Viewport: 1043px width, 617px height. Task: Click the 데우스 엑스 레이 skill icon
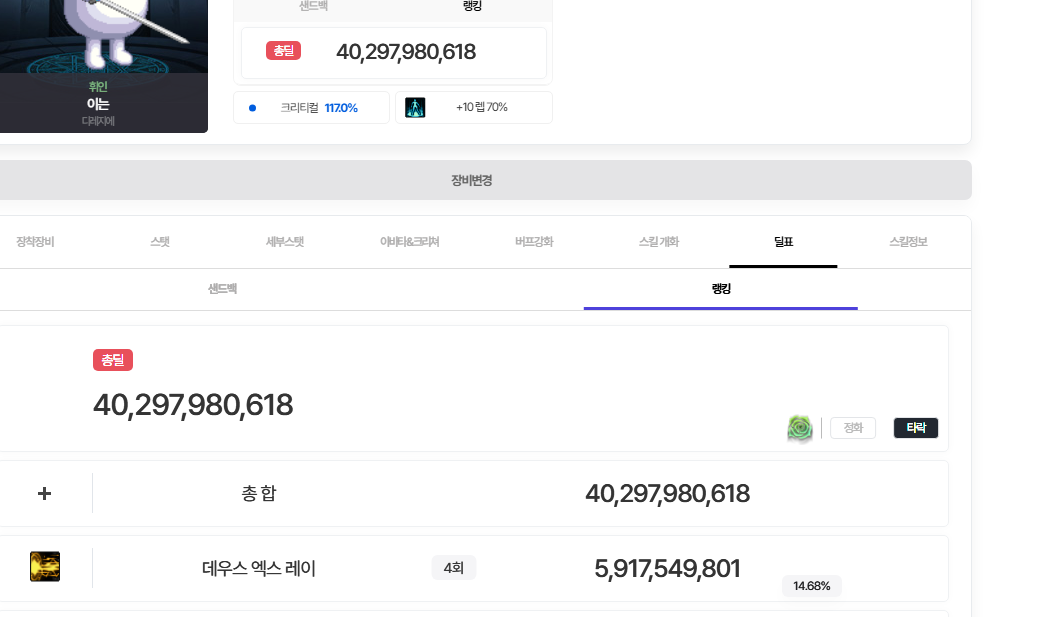tap(45, 567)
